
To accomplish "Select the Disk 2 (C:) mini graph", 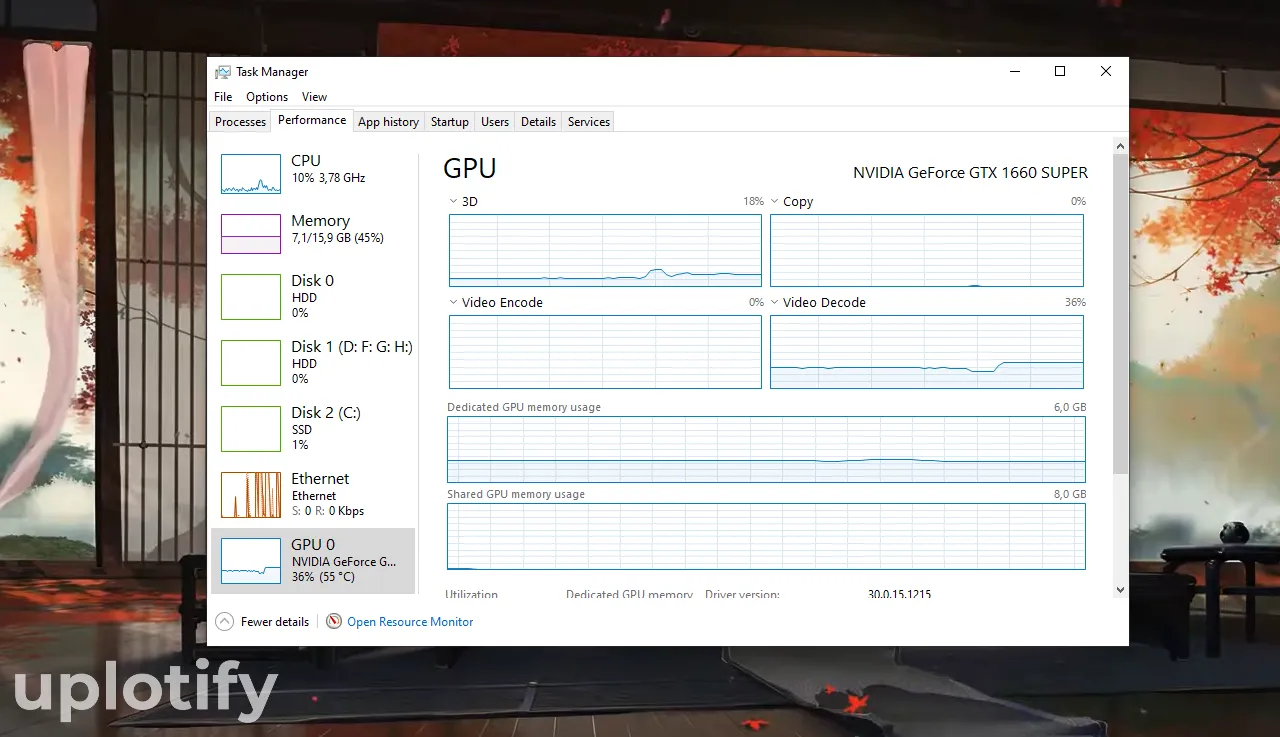I will tap(251, 429).
